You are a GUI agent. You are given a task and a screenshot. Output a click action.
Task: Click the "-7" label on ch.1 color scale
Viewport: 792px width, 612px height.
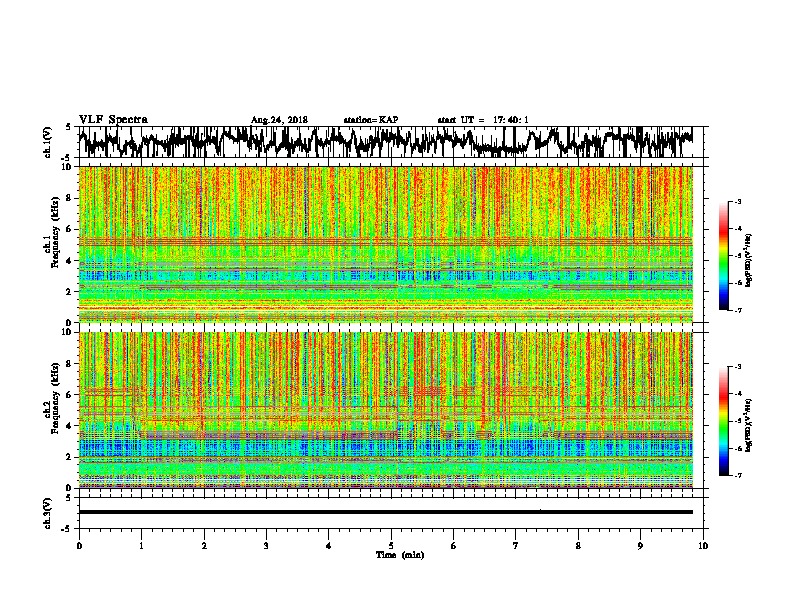(738, 311)
